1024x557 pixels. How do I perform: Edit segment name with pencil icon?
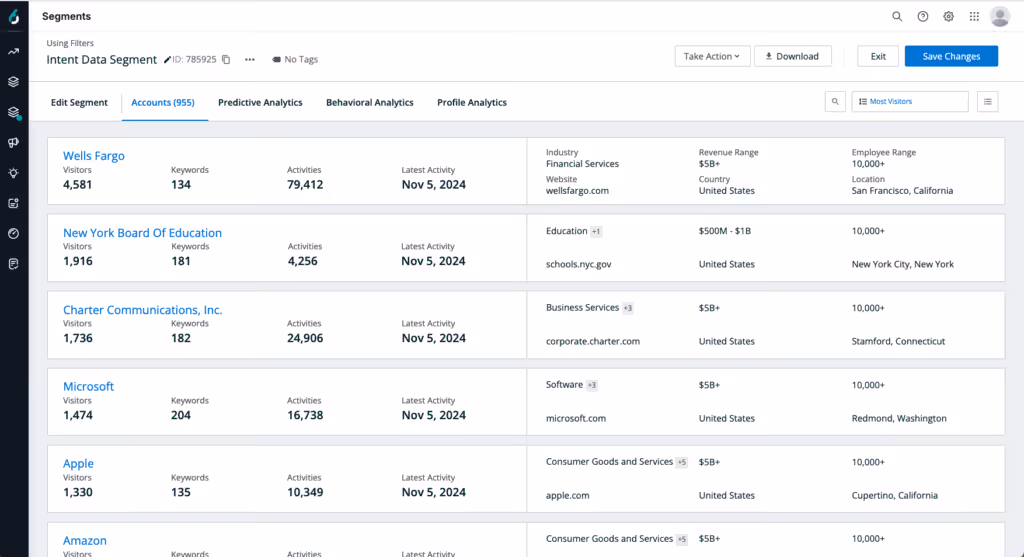point(167,59)
